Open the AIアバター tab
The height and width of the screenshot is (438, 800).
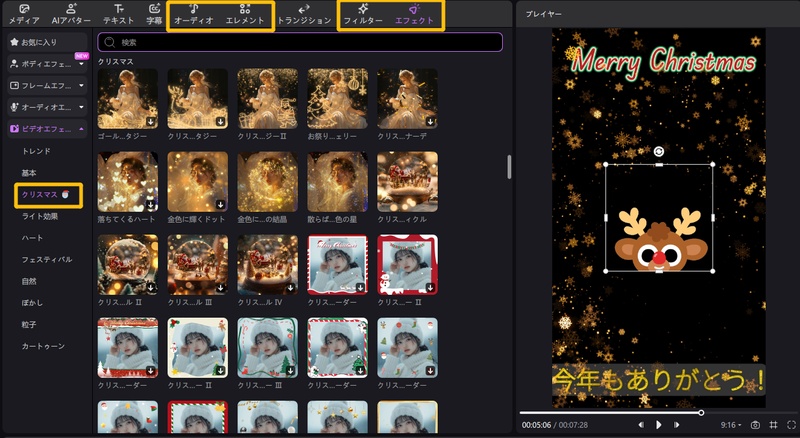pyautogui.click(x=71, y=14)
